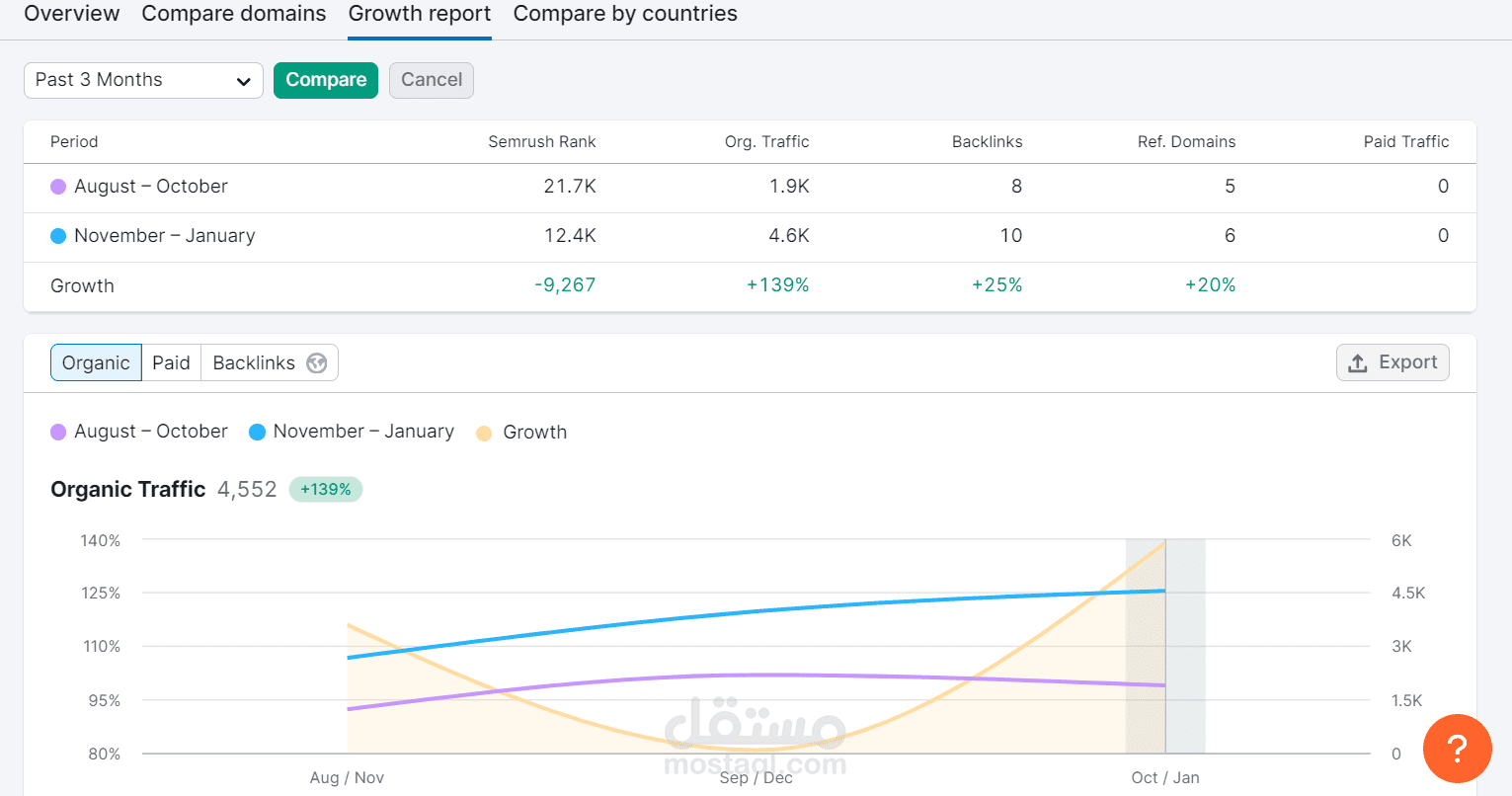1512x796 pixels.
Task: Click blue dot in November – January table row
Action: pos(58,236)
